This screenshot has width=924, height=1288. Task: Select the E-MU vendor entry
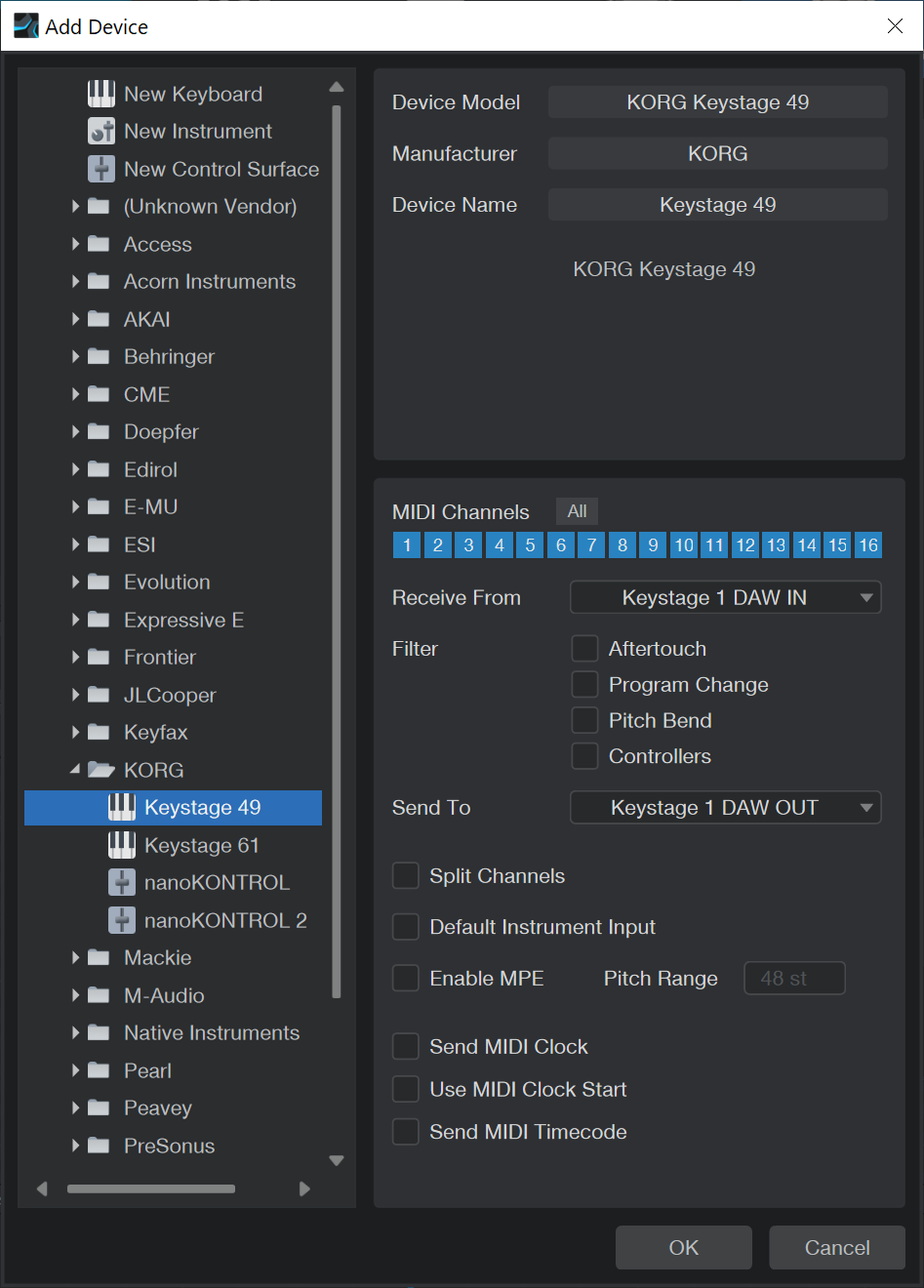pos(150,506)
